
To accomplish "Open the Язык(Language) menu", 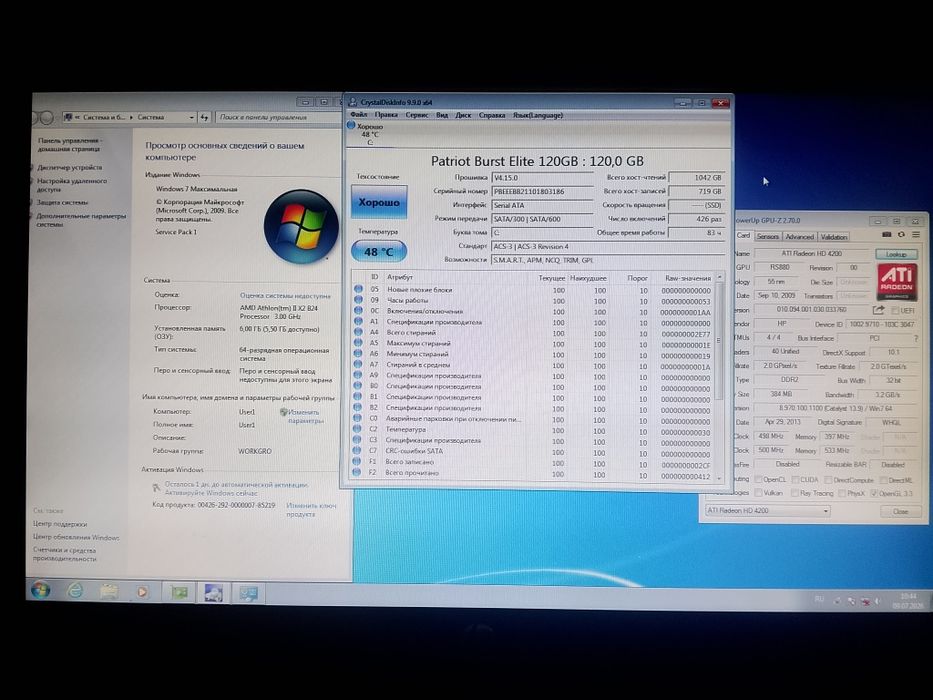I will tap(537, 115).
